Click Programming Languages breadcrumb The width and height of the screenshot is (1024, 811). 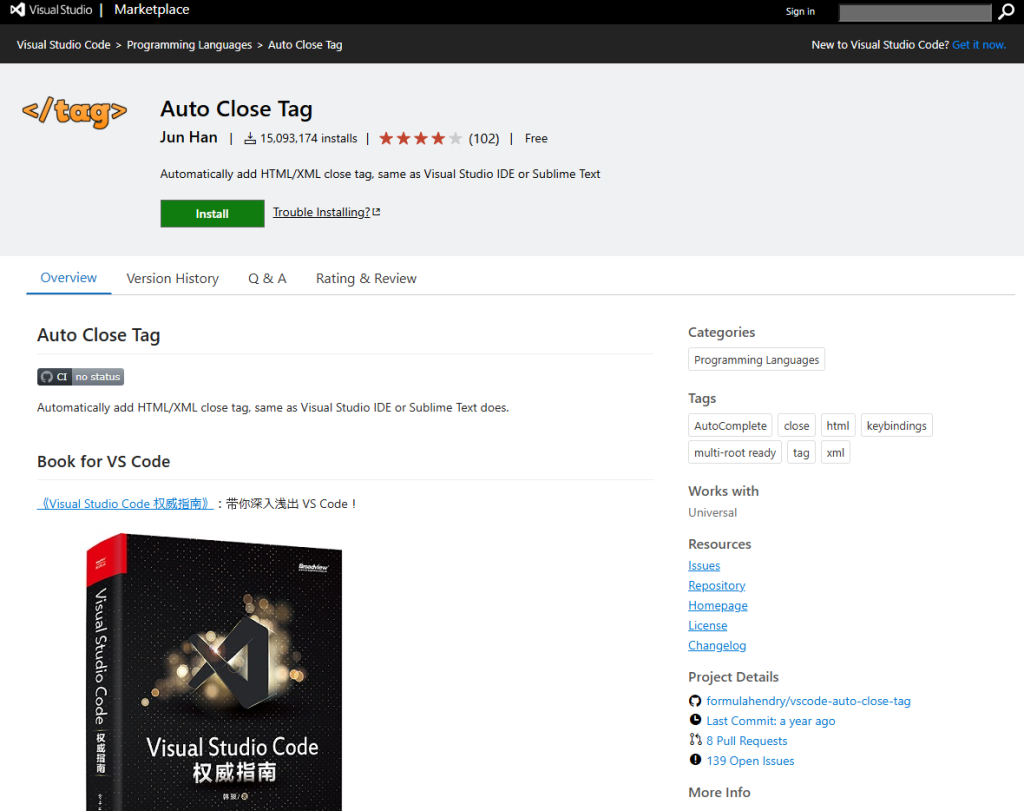click(x=189, y=45)
